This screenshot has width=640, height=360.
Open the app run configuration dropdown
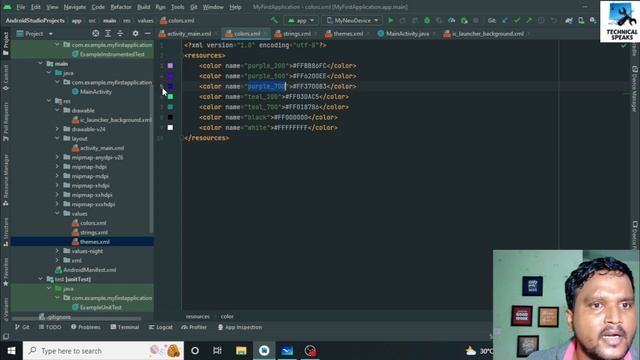pos(301,20)
